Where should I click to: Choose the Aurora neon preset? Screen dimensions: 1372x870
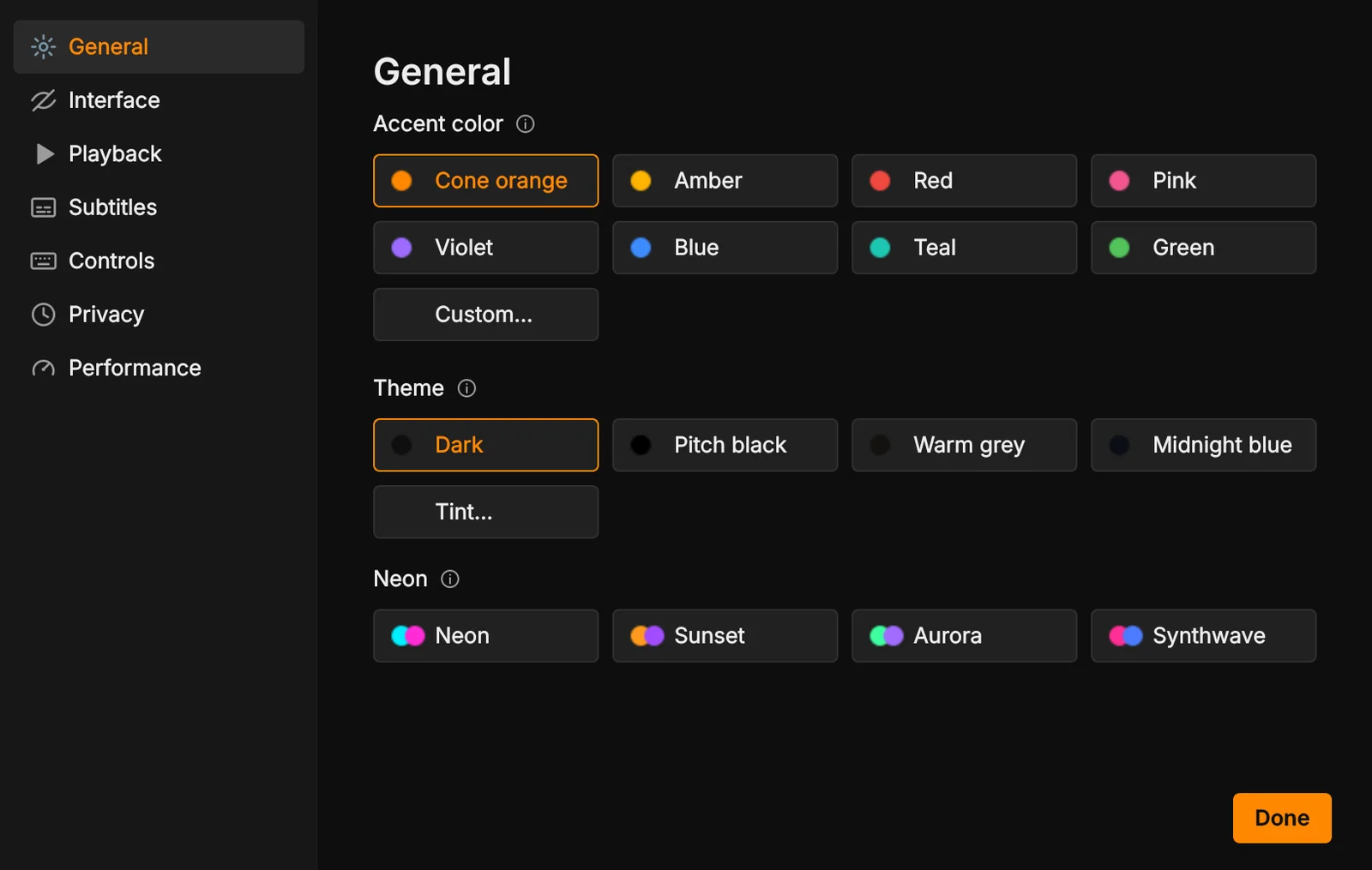965,636
